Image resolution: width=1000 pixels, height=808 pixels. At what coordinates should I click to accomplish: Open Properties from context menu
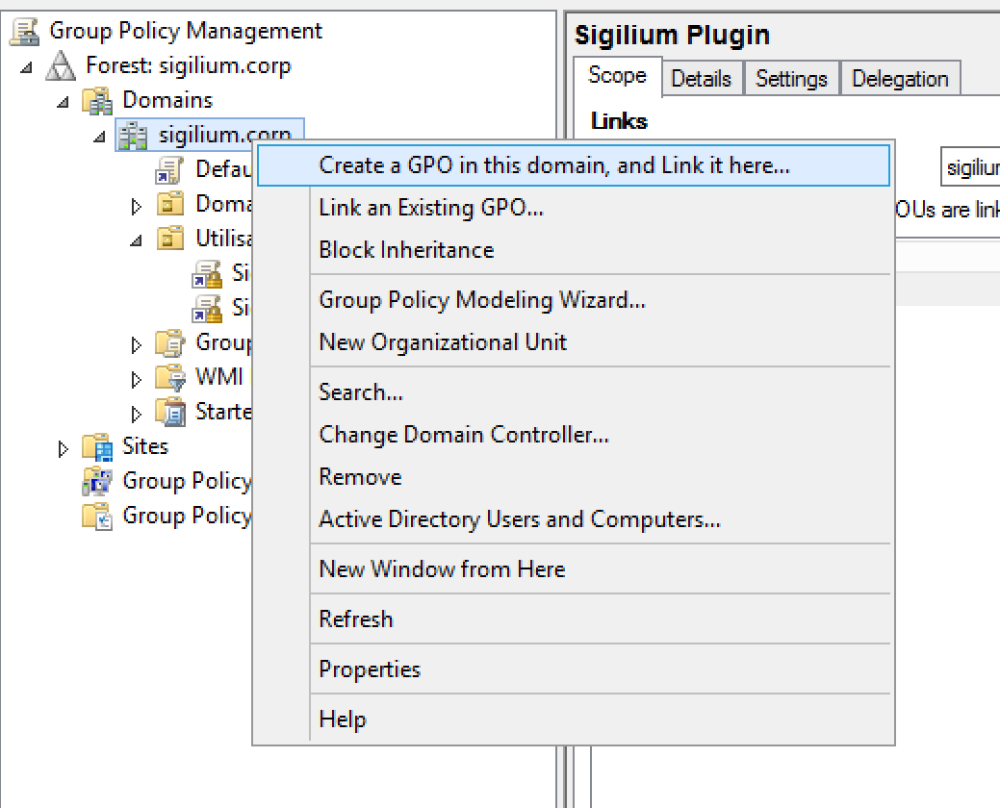point(573,669)
